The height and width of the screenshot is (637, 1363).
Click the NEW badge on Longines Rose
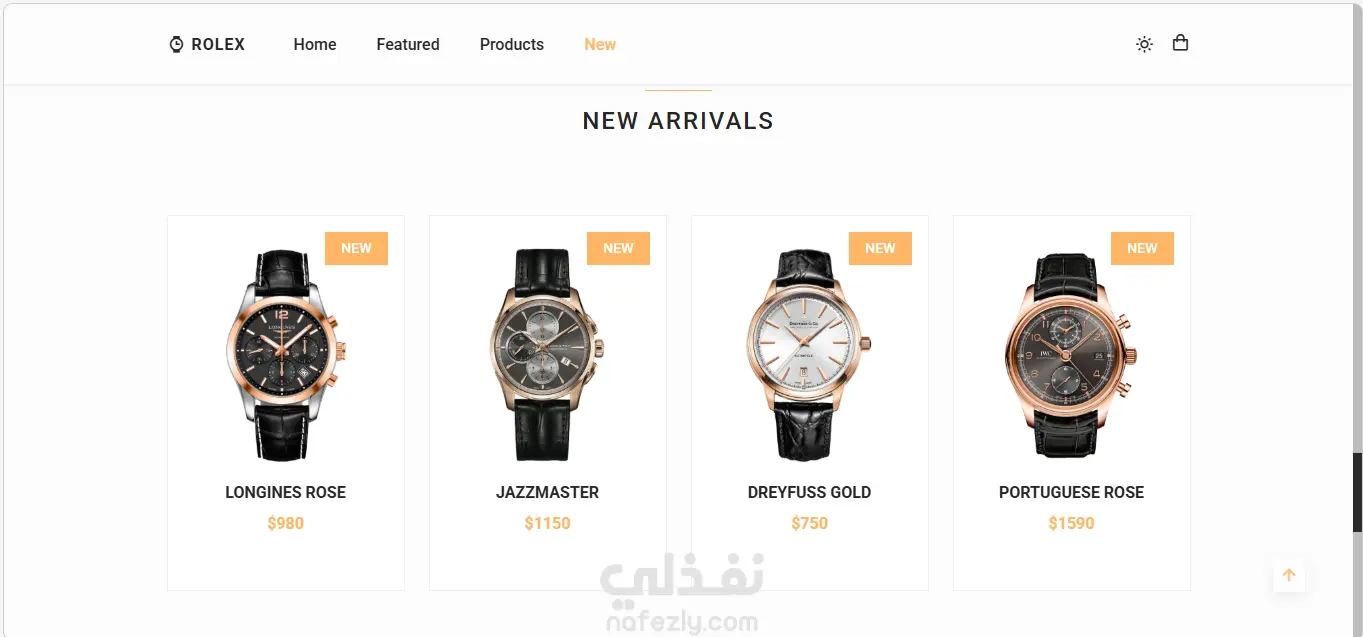click(356, 248)
